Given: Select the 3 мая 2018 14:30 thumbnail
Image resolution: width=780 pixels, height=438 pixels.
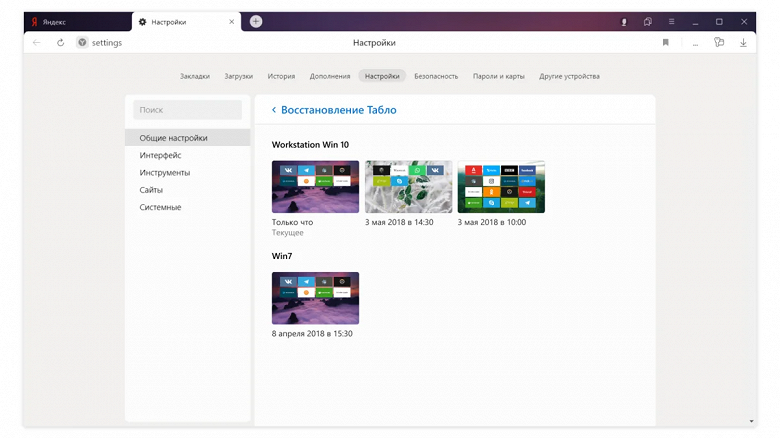Looking at the screenshot, I should coord(408,187).
